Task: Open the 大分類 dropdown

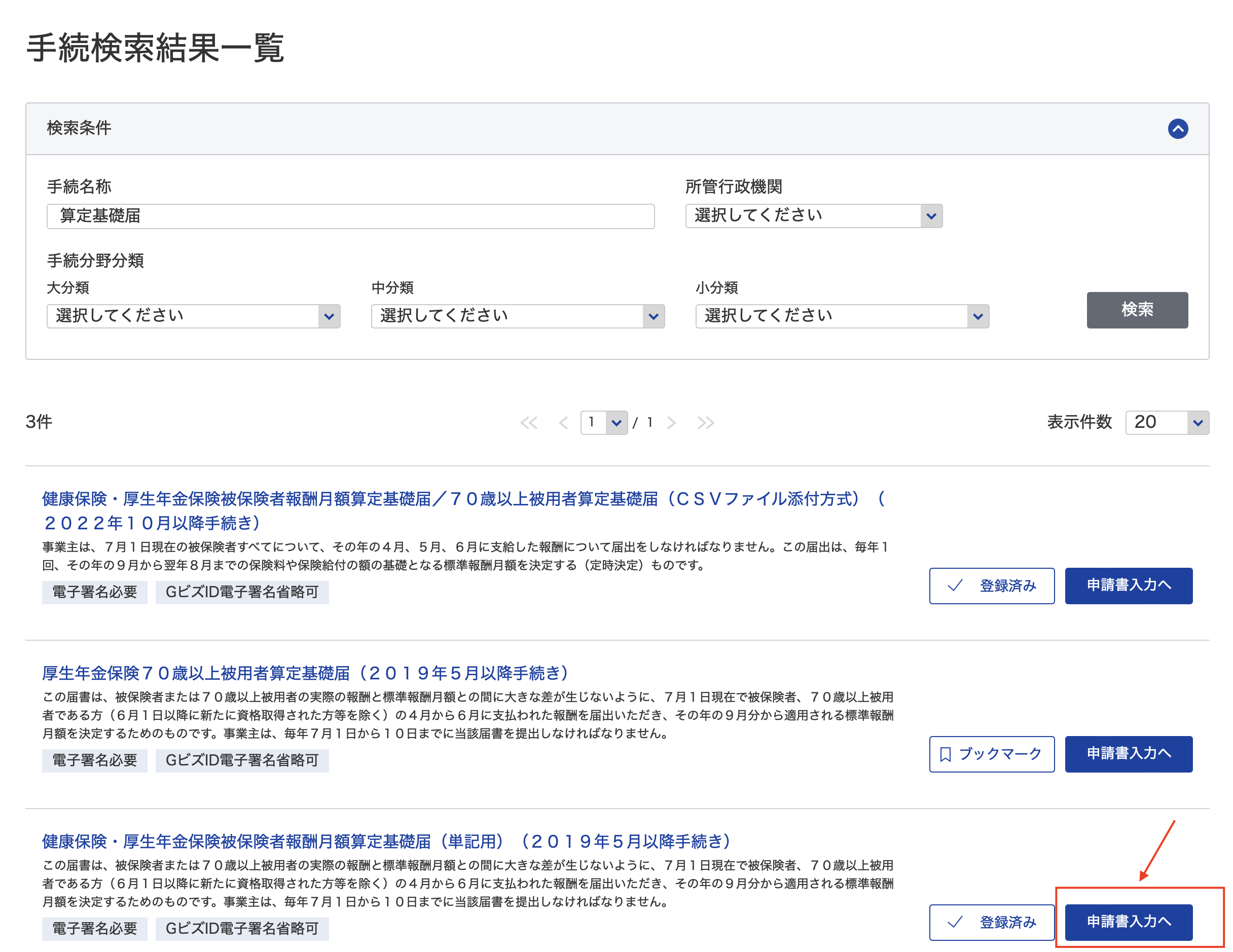Action: [193, 316]
